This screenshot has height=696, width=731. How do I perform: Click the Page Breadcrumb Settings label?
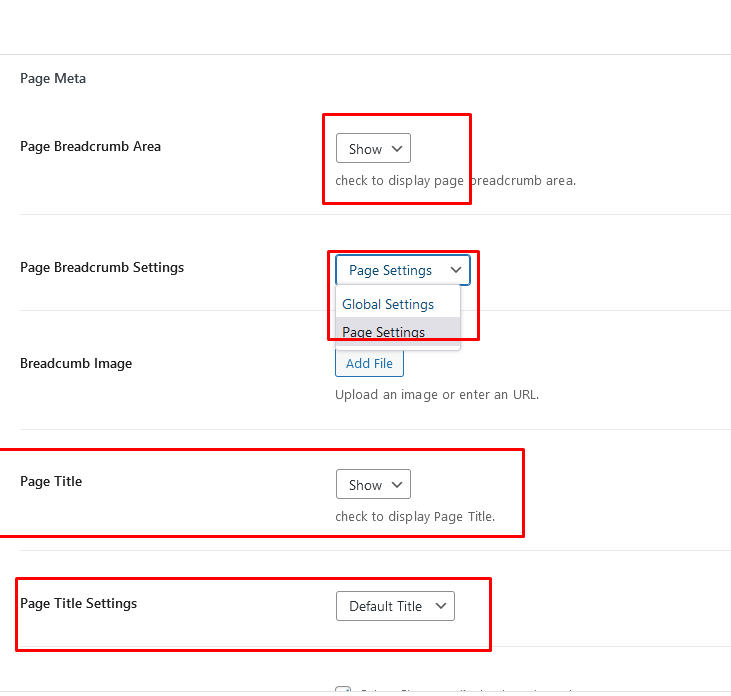click(x=102, y=267)
